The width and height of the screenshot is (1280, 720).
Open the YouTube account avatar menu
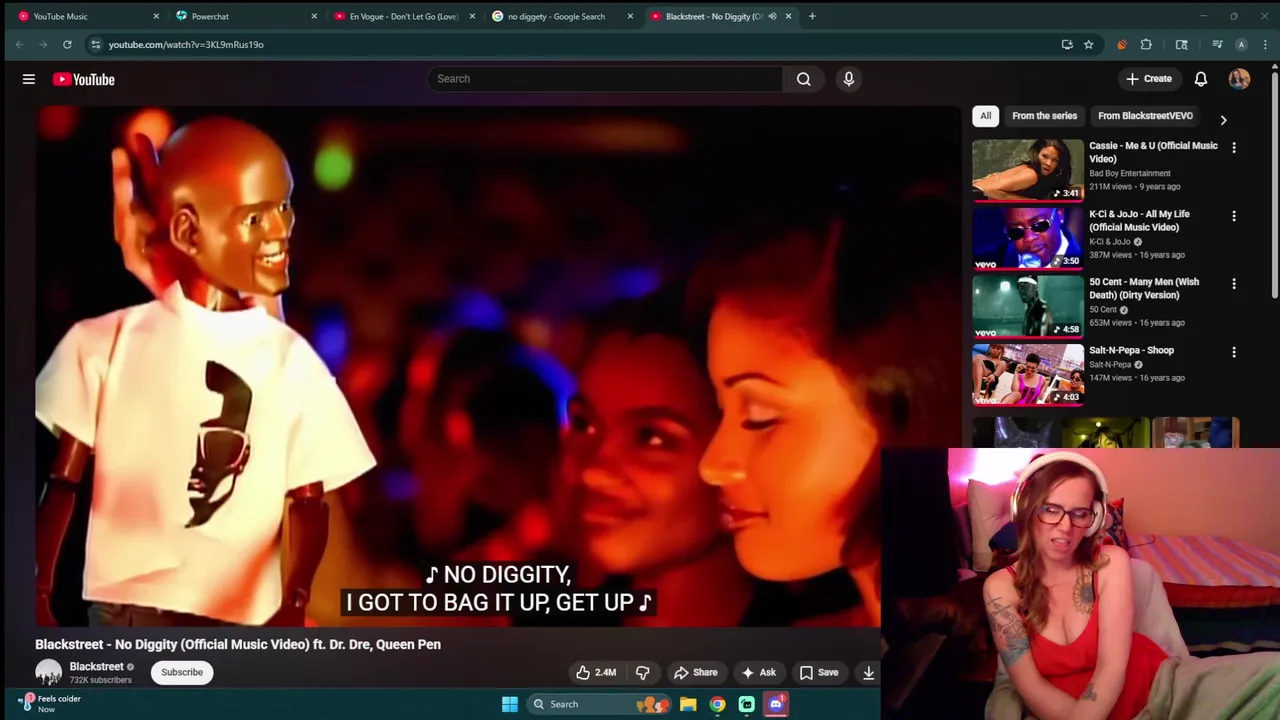[1239, 79]
